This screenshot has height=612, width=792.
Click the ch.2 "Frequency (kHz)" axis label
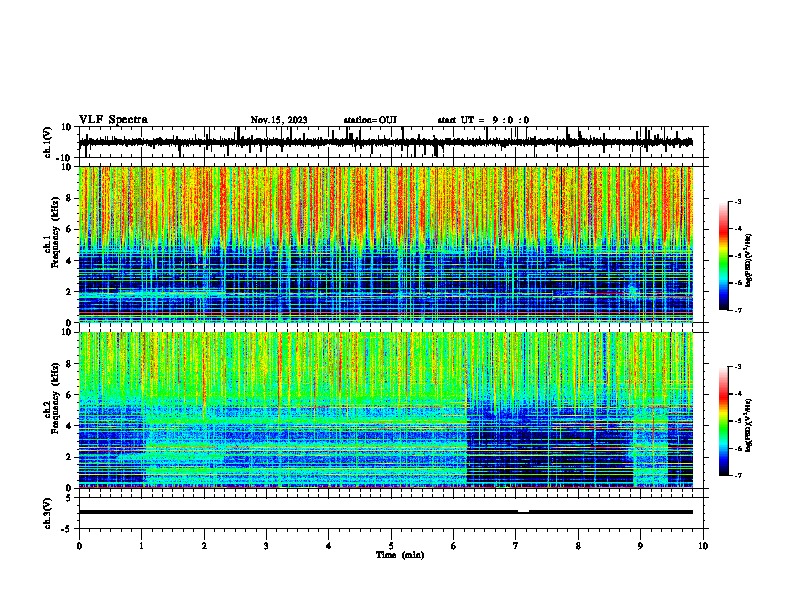pos(55,398)
